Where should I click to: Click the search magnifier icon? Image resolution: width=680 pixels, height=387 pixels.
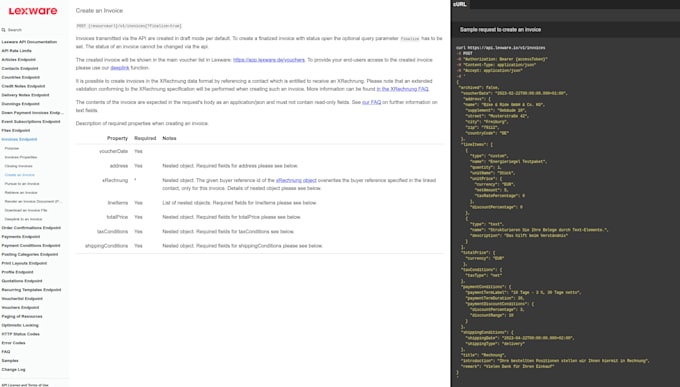[x=3, y=30]
